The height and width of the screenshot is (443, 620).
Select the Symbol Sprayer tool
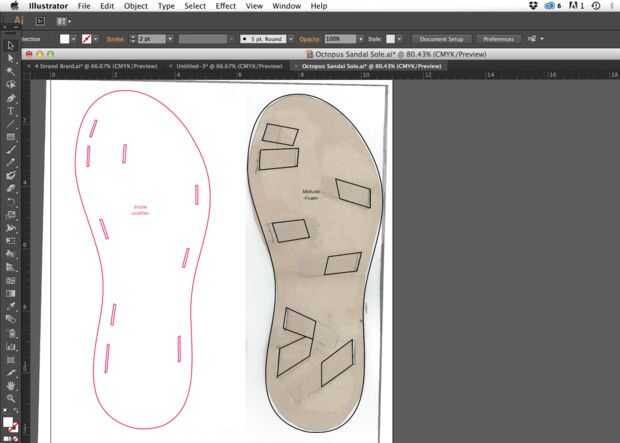(x=11, y=333)
